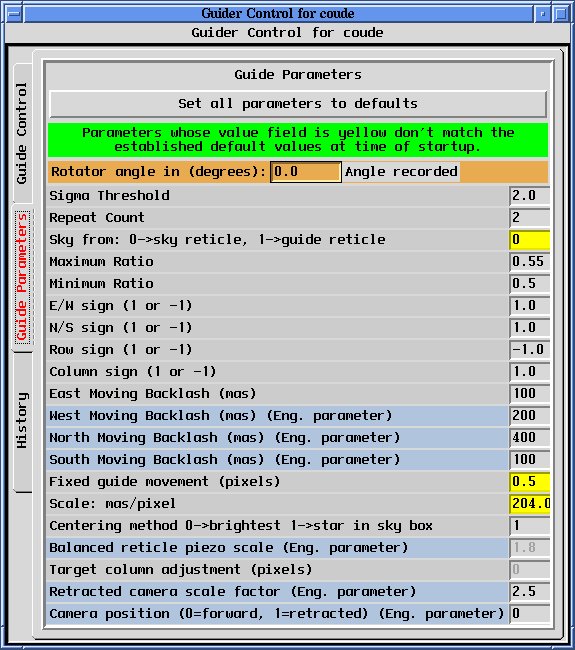Click the Guider Control for coude title bar
This screenshot has height=650, width=575.
point(278,14)
